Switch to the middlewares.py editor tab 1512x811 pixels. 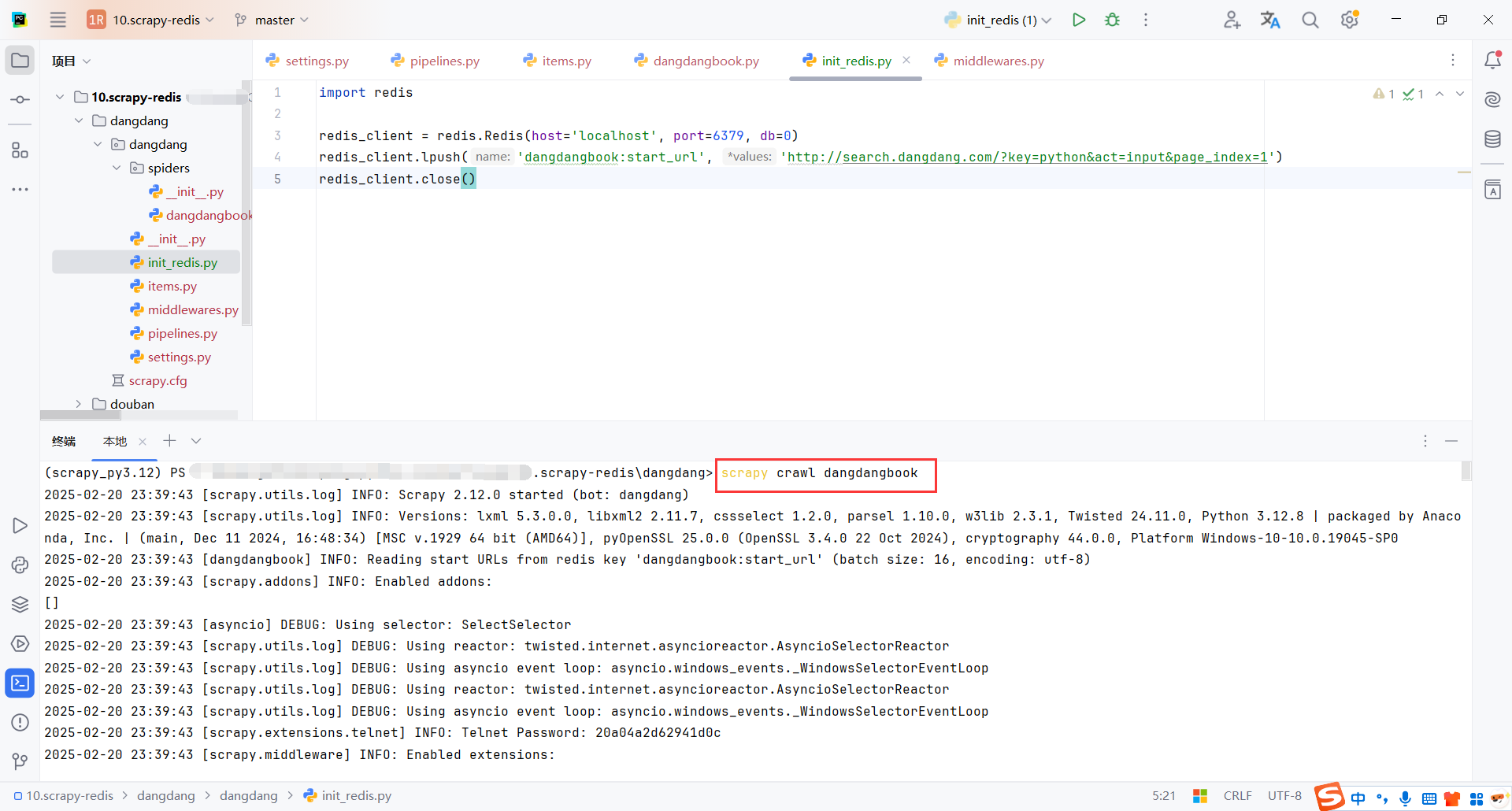coord(997,60)
